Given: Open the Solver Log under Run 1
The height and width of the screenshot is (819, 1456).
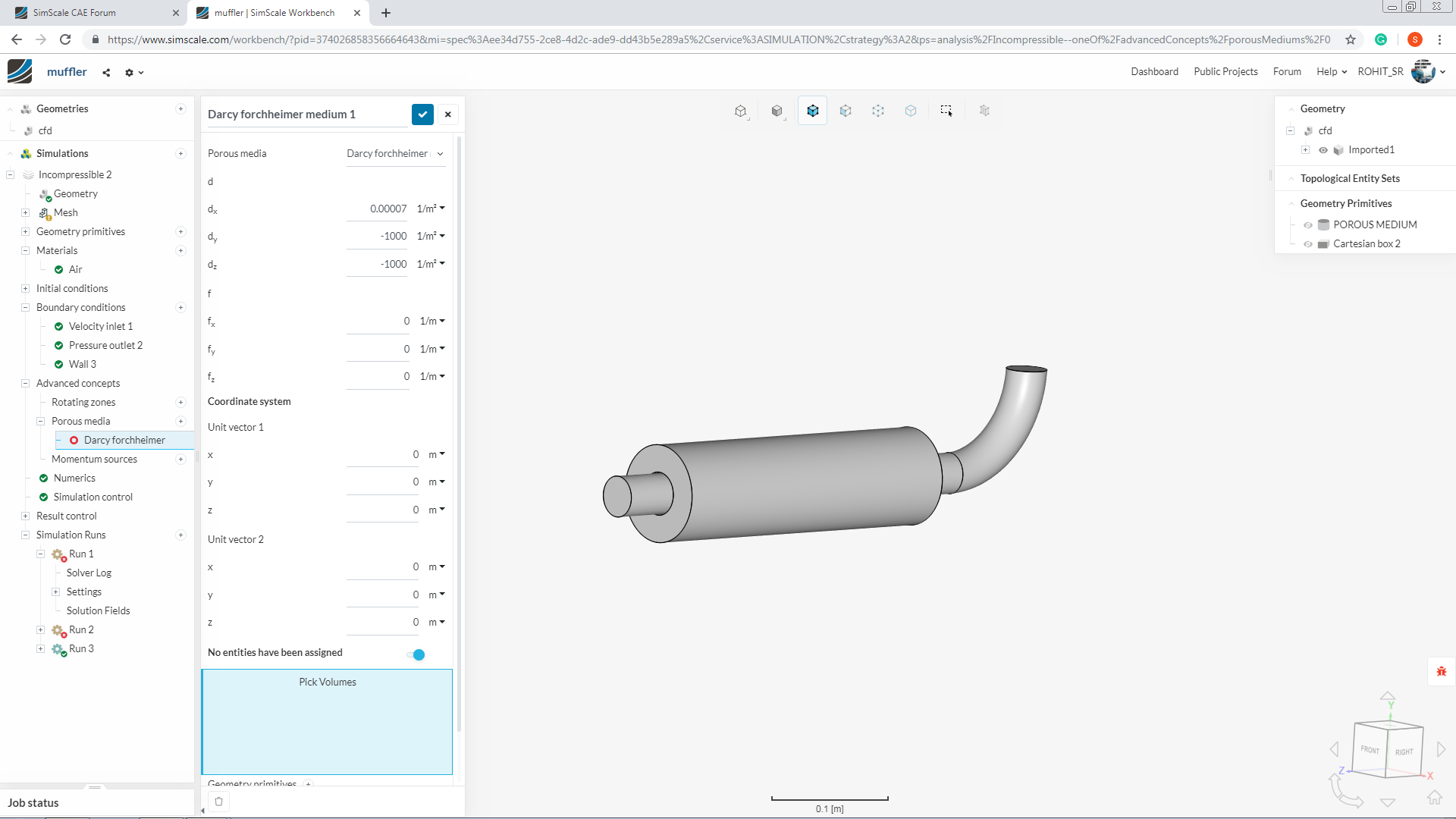Looking at the screenshot, I should click(x=89, y=573).
